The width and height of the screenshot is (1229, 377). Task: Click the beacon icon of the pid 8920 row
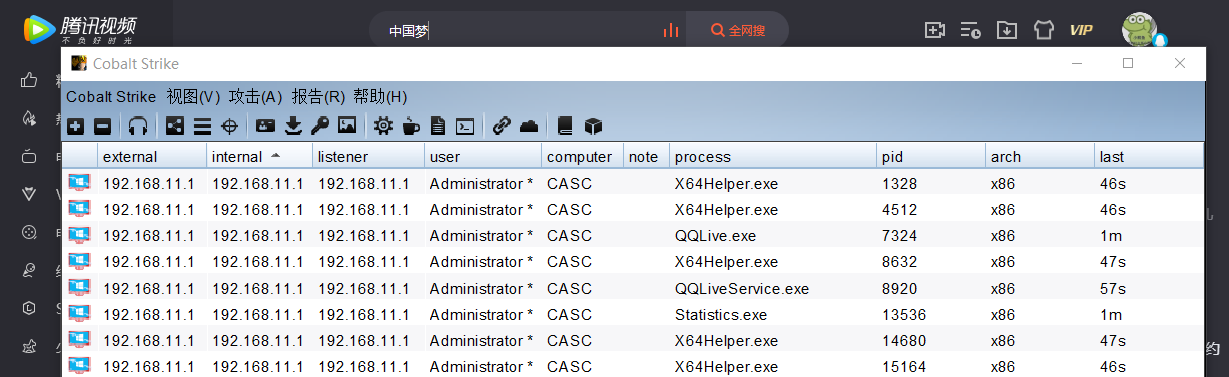[x=79, y=287]
